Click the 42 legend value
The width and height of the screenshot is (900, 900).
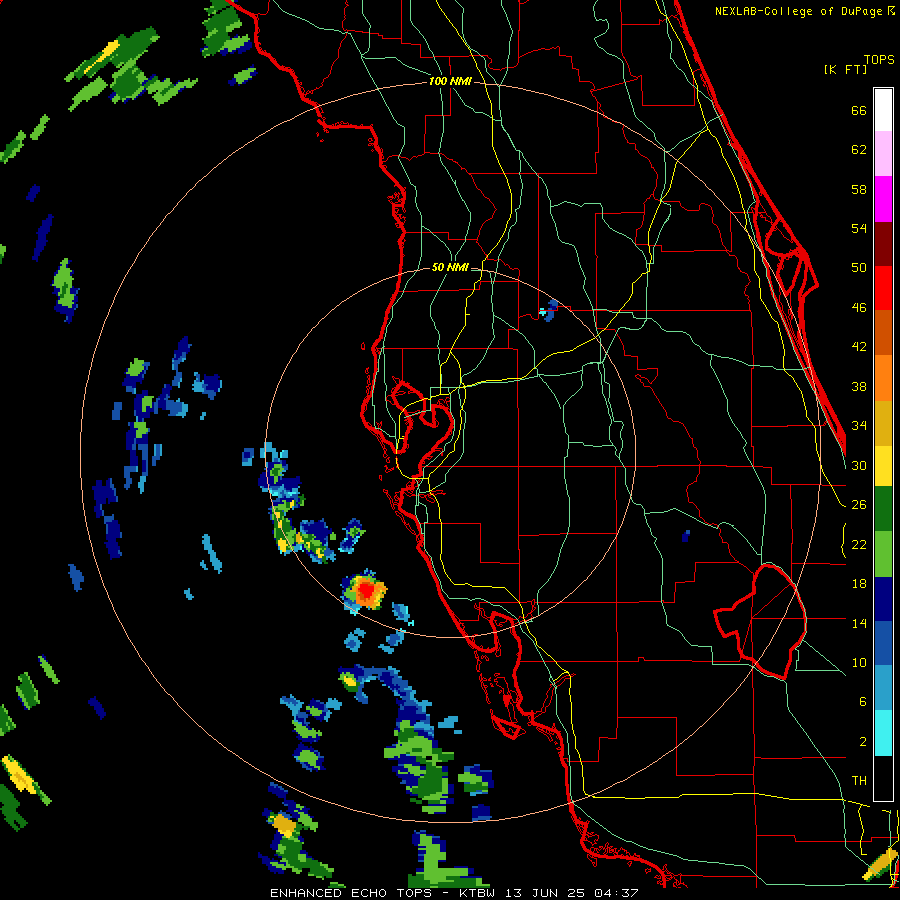click(x=859, y=346)
